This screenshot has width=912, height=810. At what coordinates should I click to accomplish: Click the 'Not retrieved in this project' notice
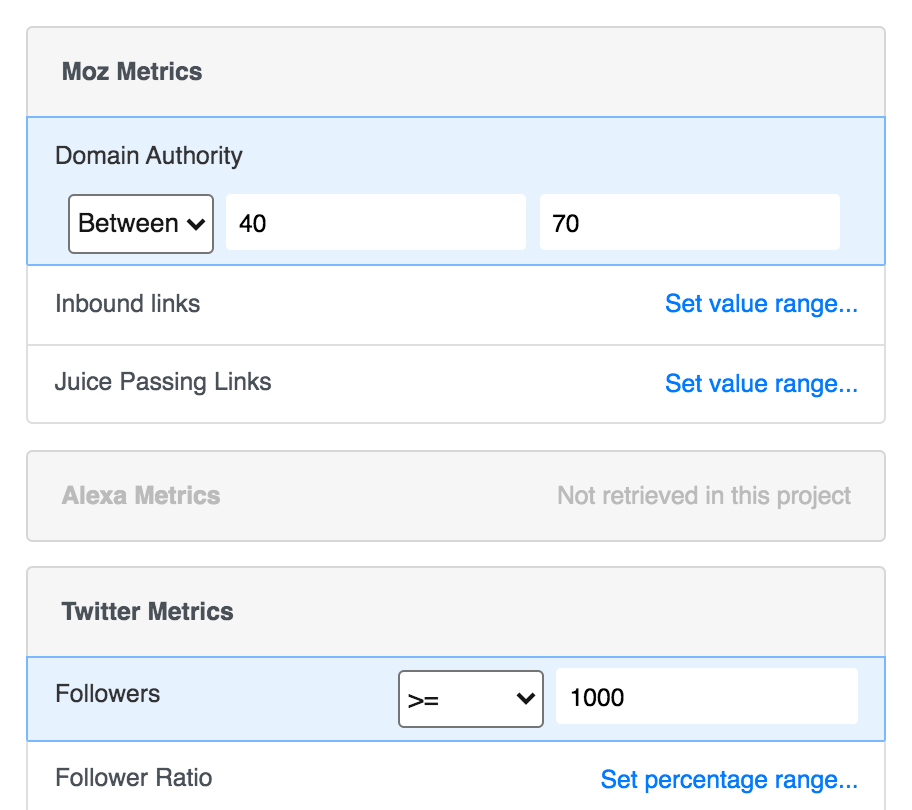click(x=704, y=496)
